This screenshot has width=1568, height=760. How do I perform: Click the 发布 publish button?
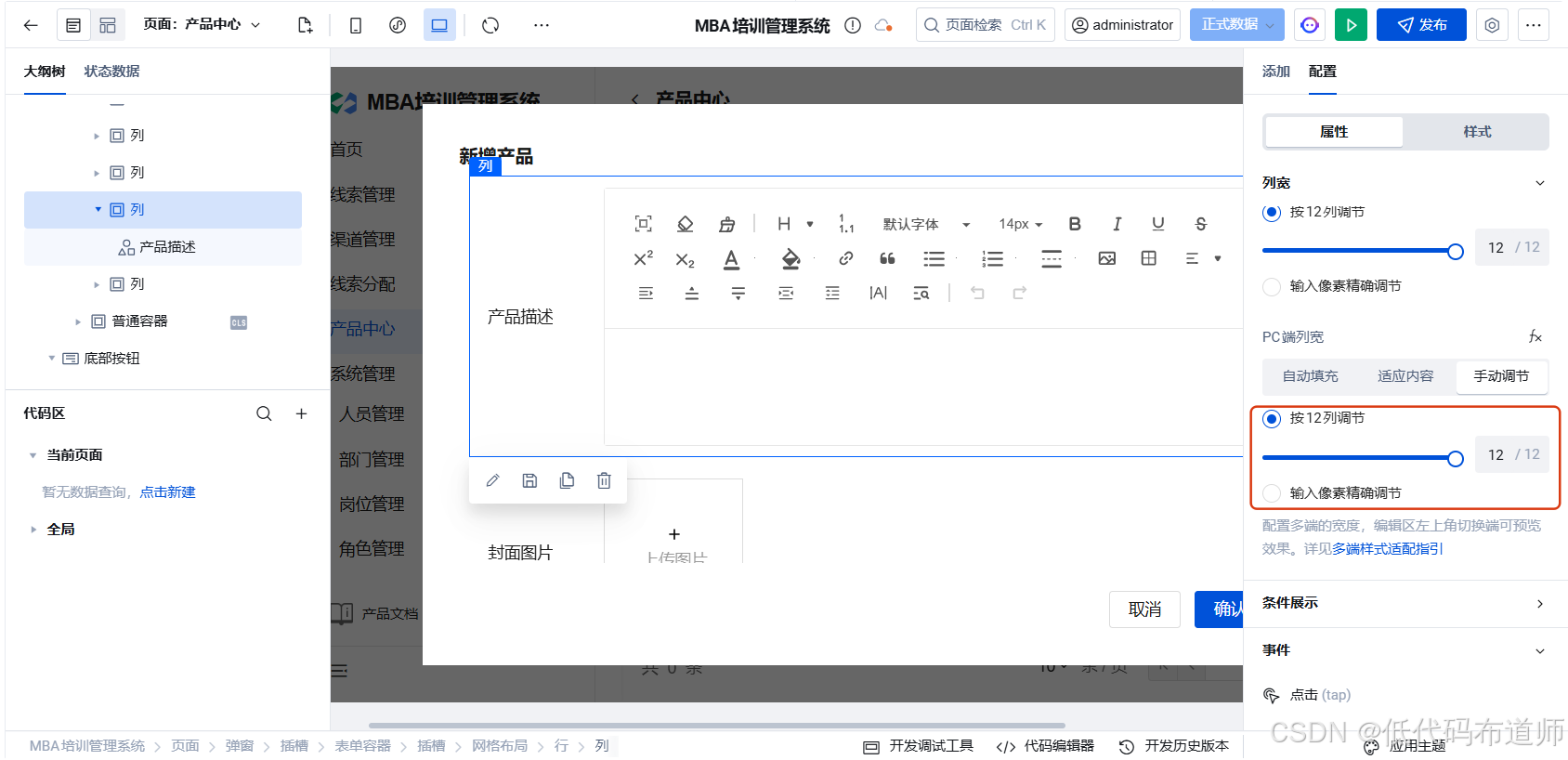(1421, 25)
